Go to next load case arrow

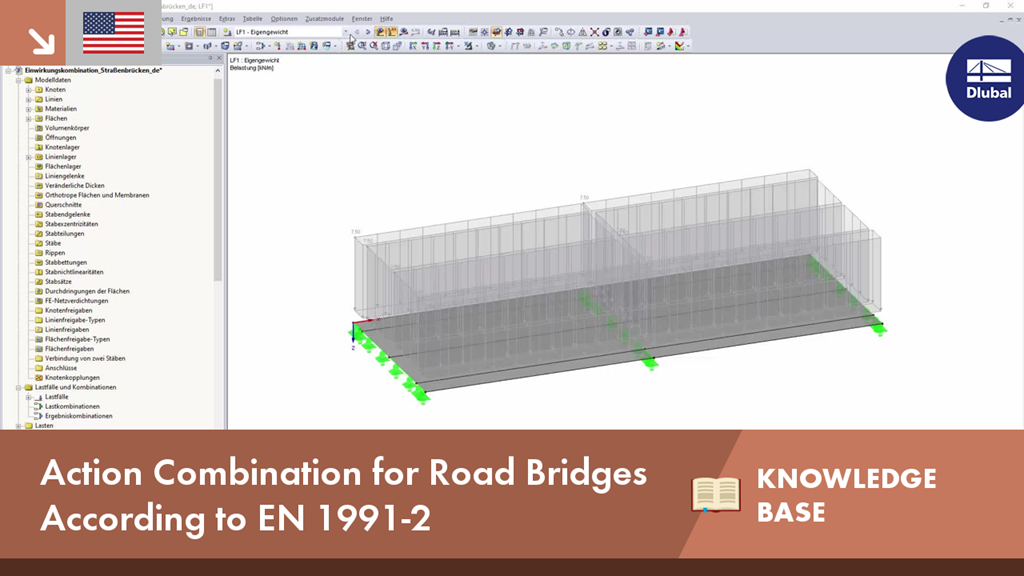368,31
